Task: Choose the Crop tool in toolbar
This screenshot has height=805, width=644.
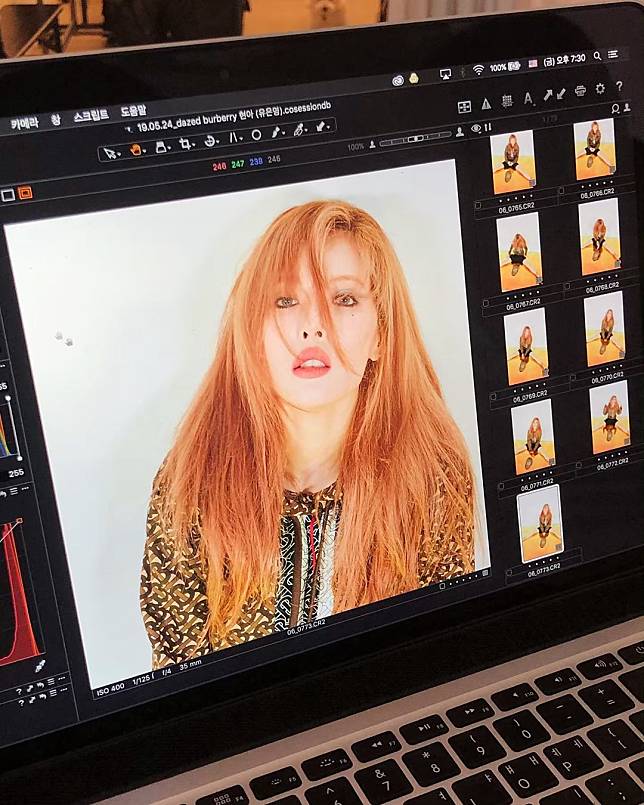Action: [x=185, y=145]
